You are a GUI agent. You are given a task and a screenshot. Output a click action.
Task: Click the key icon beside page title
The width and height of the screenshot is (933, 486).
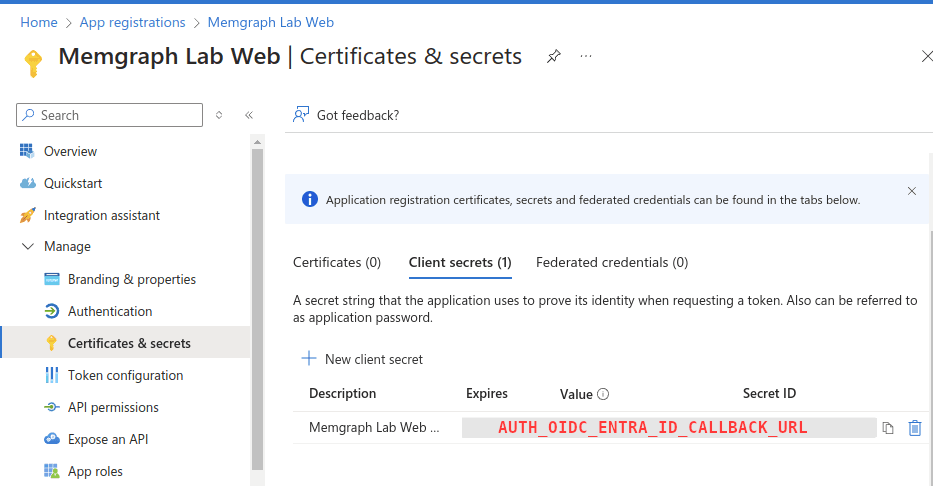pos(33,63)
